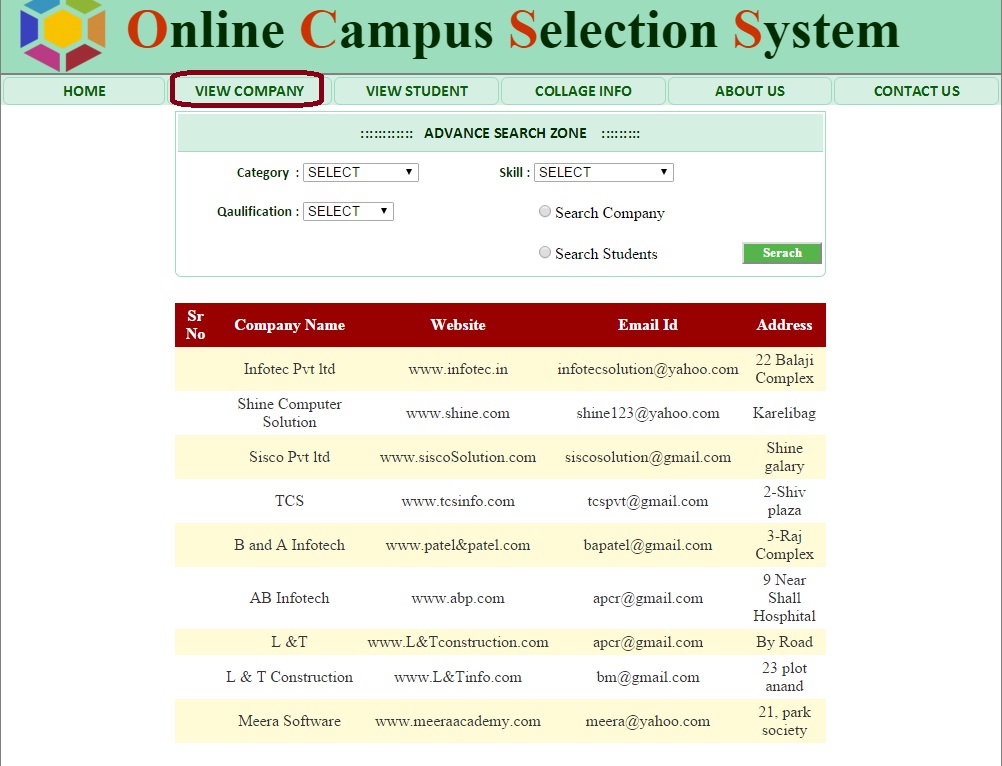The width and height of the screenshot is (1002, 766).
Task: Choose the Search Students radio option
Action: point(545,253)
